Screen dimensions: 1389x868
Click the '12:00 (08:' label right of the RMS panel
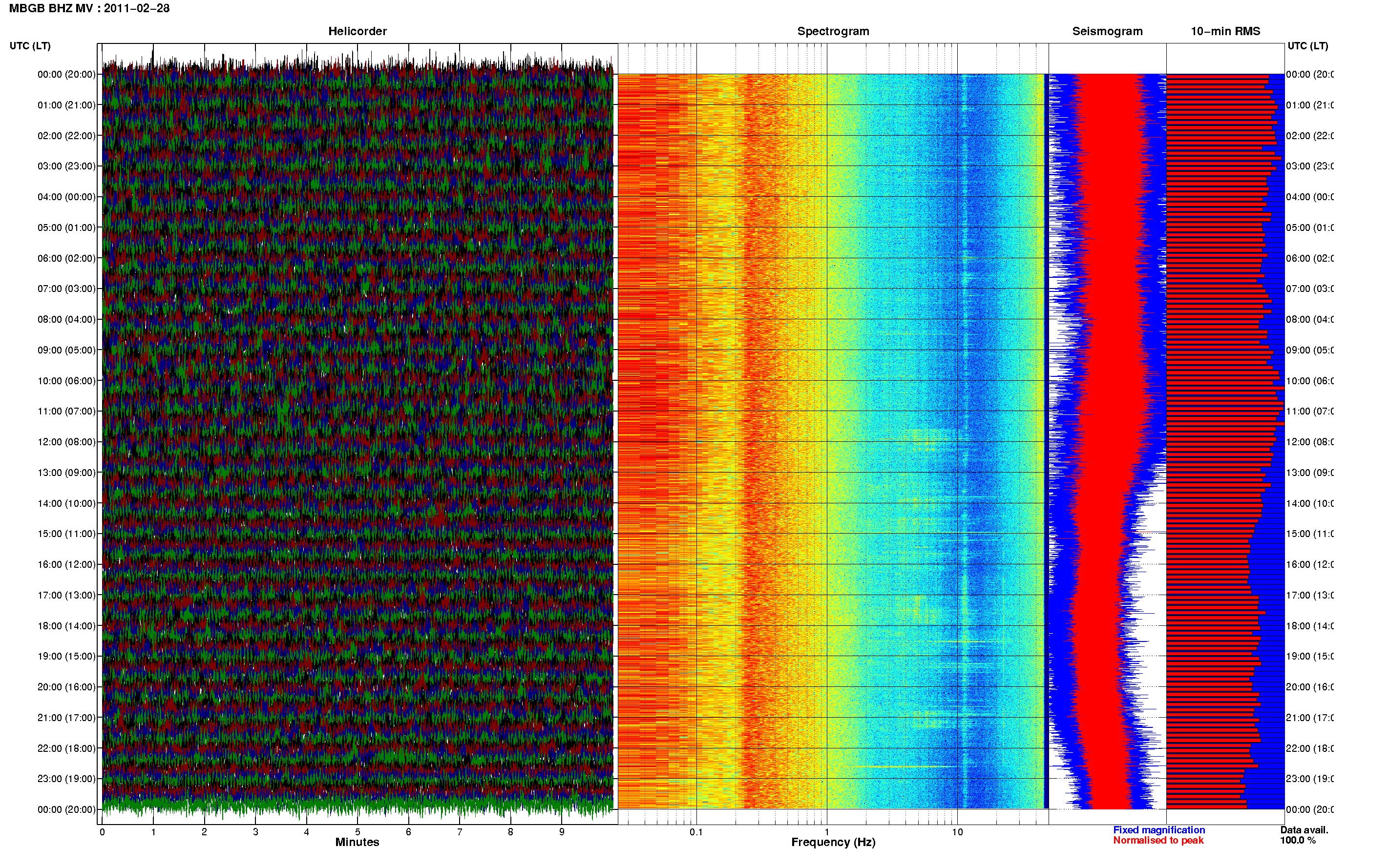tap(1310, 442)
